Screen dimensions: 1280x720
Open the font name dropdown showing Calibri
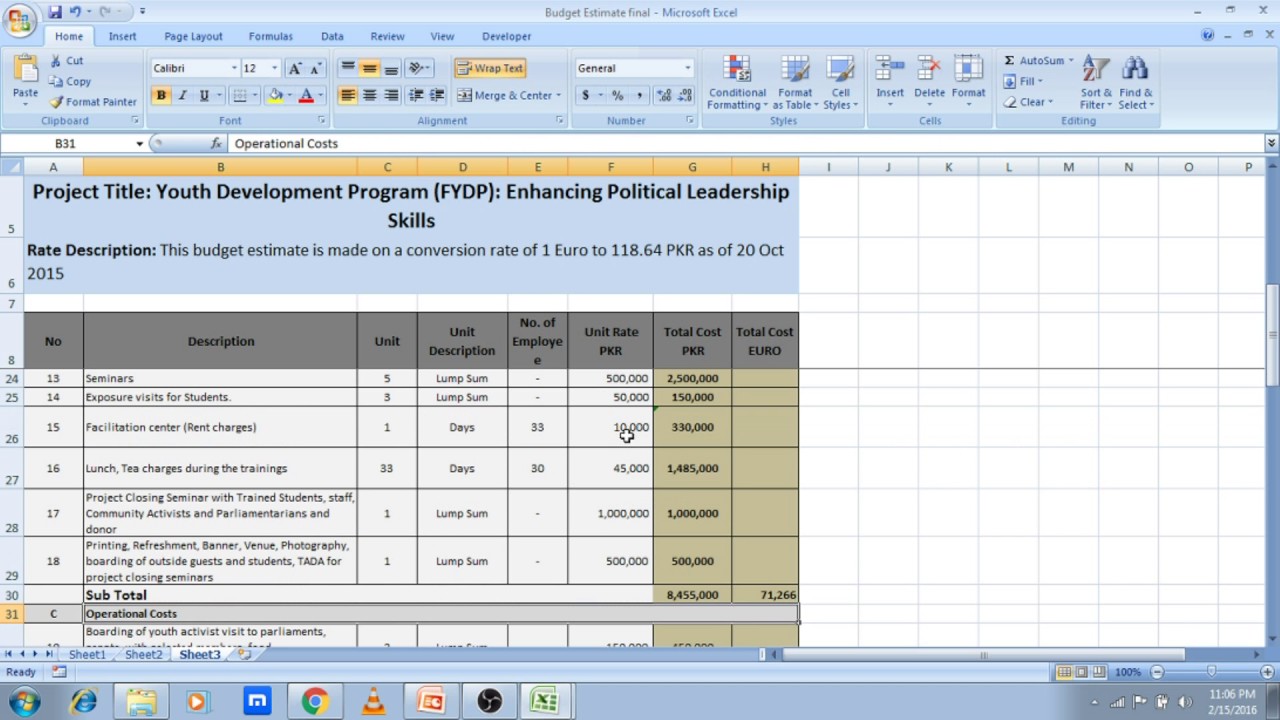(x=234, y=68)
